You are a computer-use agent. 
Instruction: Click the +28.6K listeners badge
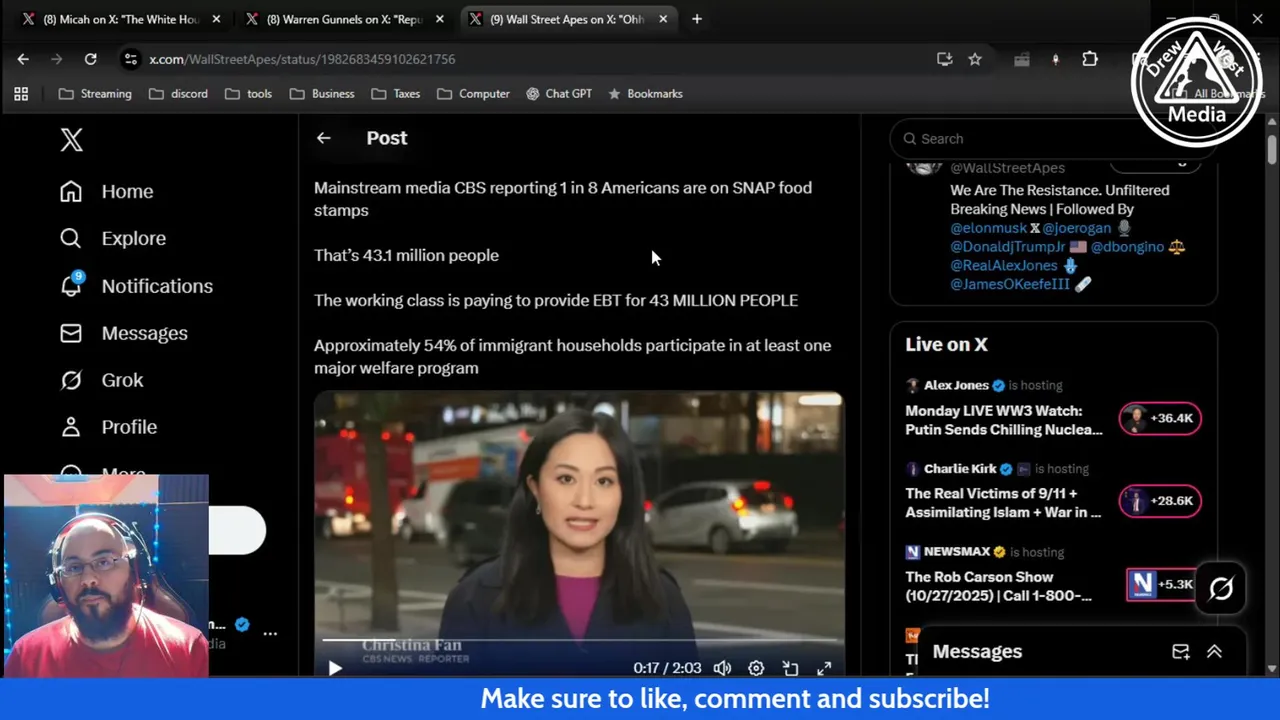point(1160,501)
